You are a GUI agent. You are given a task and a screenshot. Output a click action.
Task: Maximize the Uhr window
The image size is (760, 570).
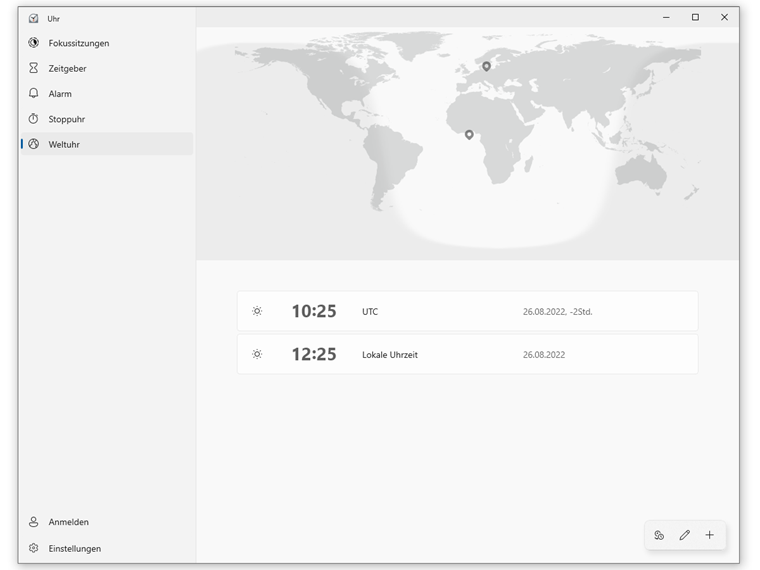tap(695, 17)
